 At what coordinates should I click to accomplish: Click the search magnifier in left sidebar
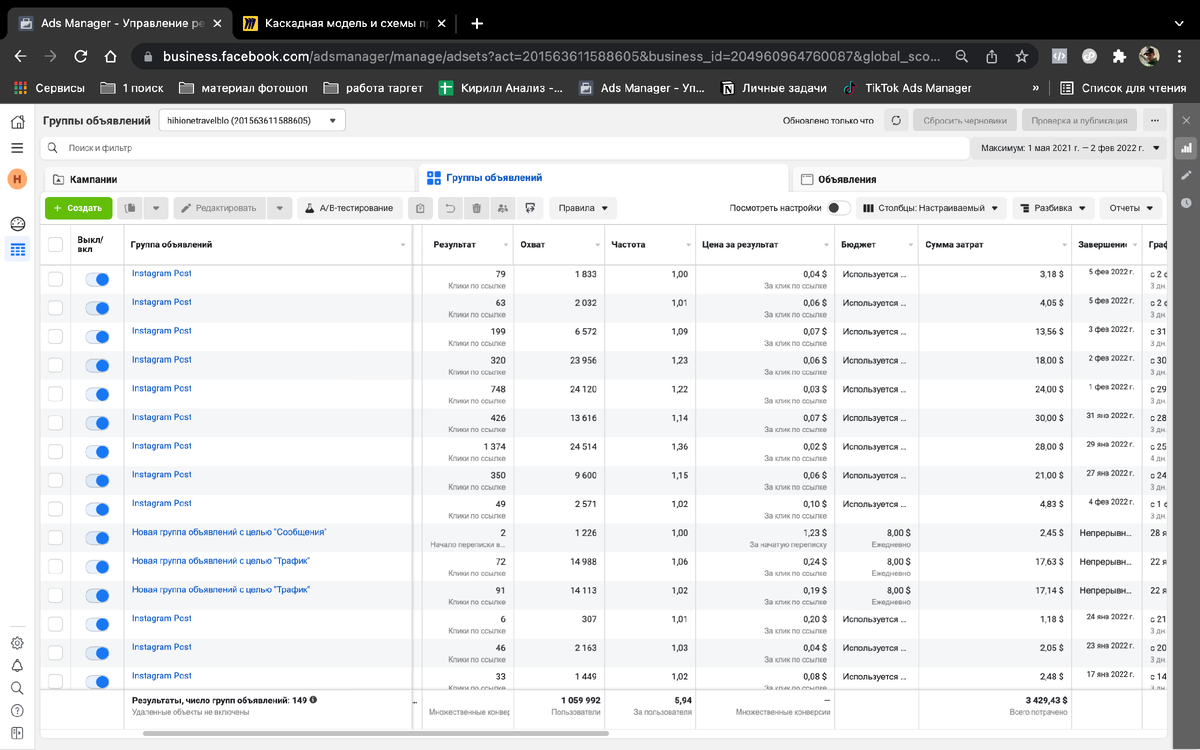17,688
